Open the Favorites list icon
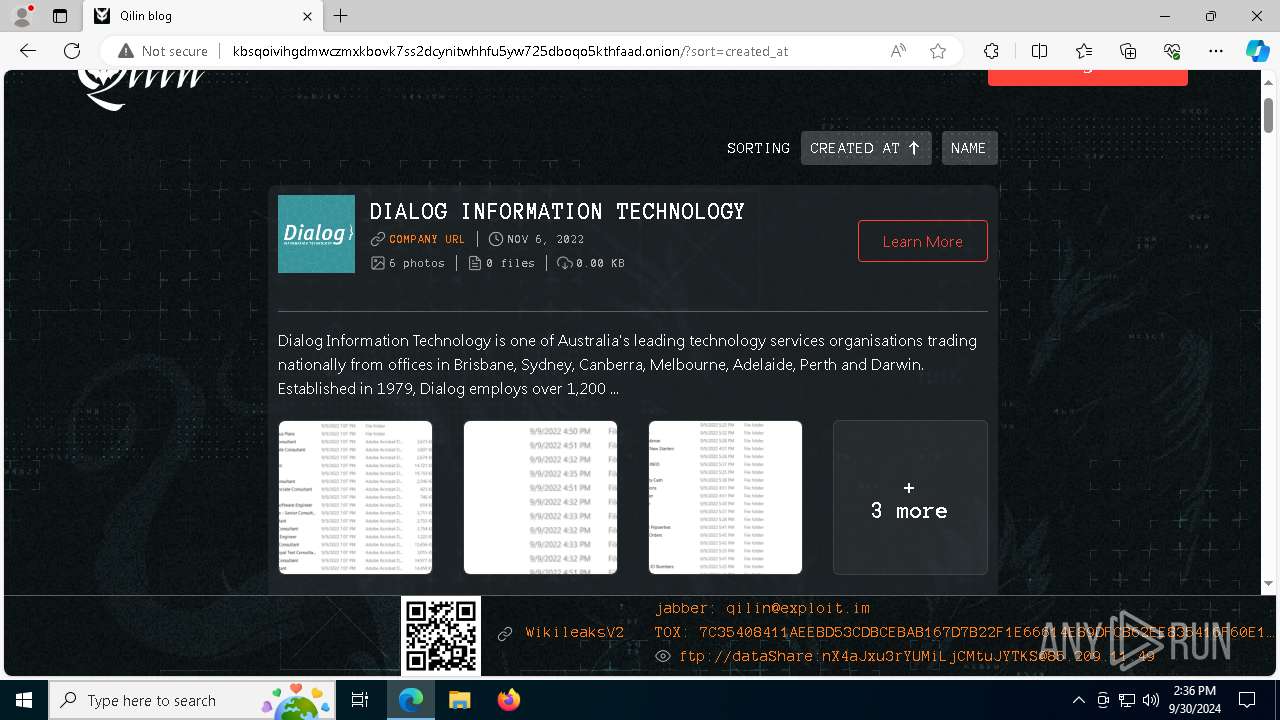The image size is (1280, 720). pos(1084,51)
